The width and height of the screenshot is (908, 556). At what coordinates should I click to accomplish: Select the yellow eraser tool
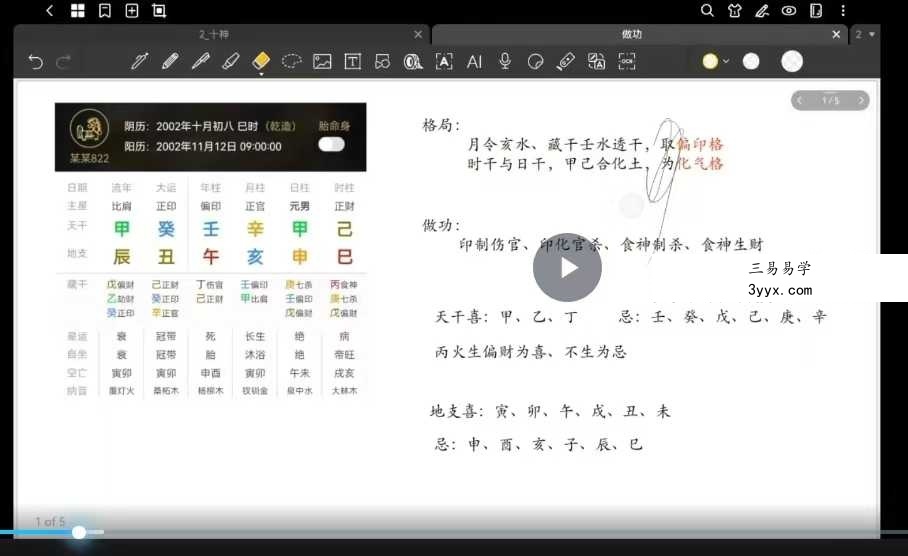tap(261, 61)
